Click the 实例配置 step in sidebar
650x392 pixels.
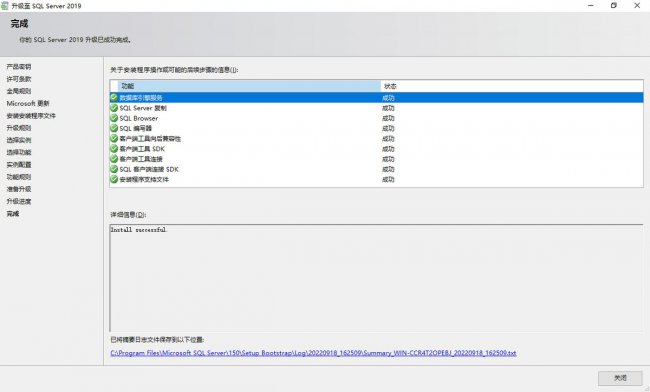pyautogui.click(x=19, y=165)
